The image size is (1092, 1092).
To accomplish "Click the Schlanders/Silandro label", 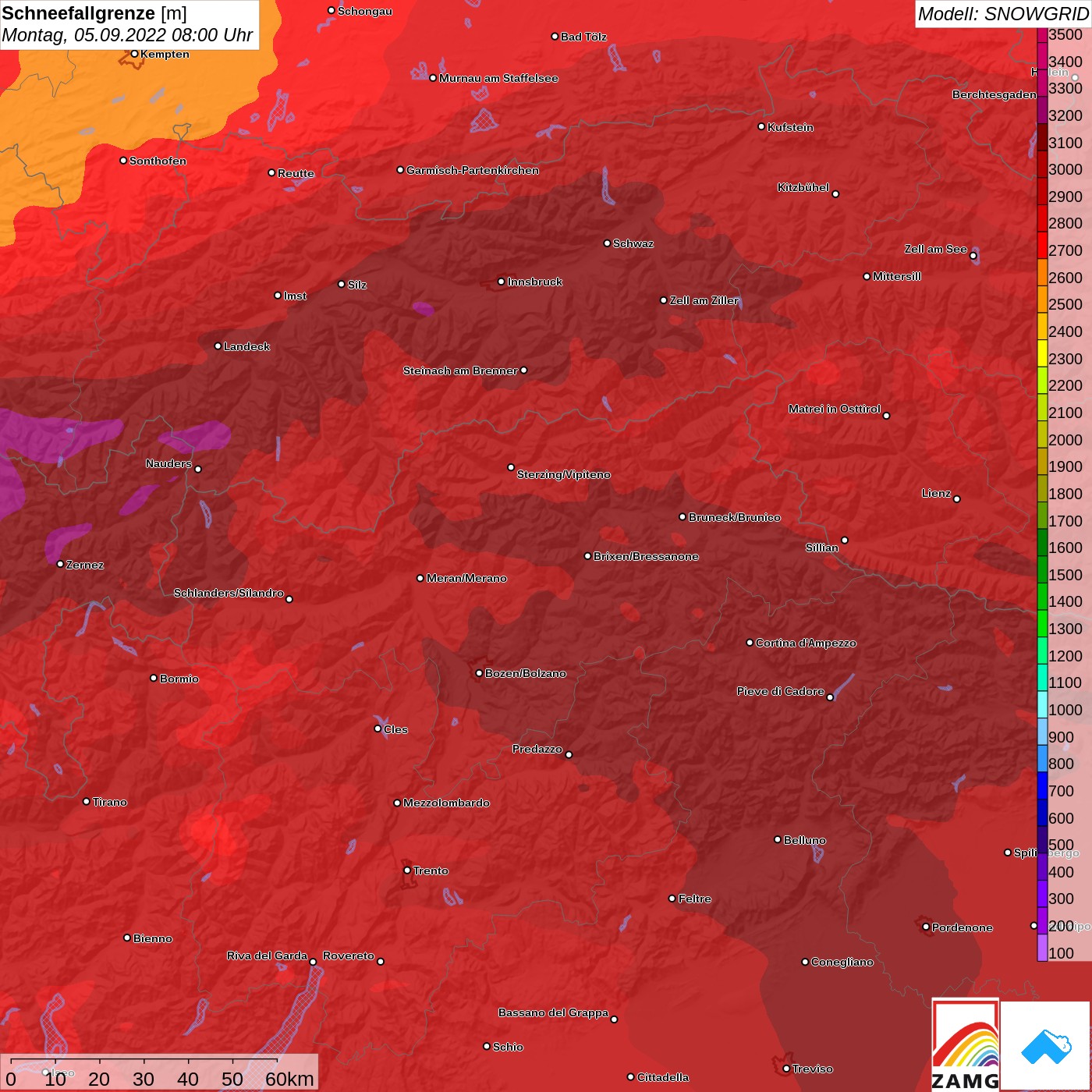I will click(229, 593).
